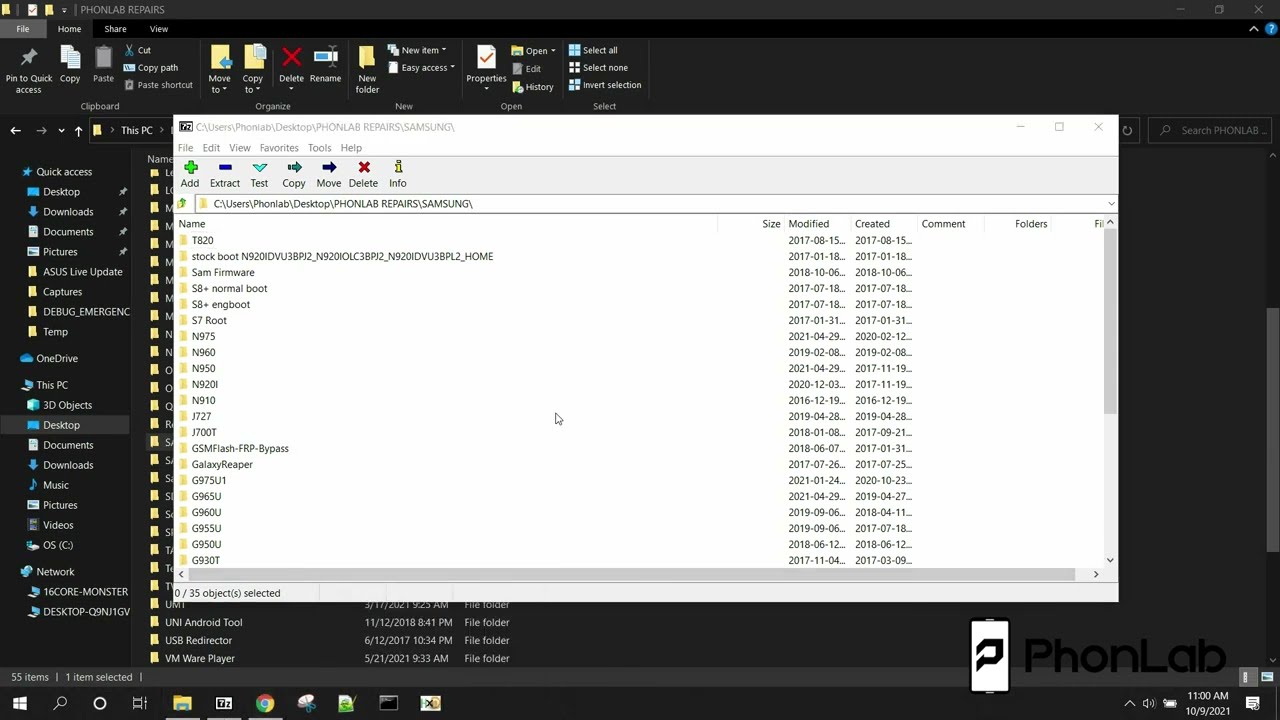Click the Move icon in 7-Zip toolbar
Image resolution: width=1280 pixels, height=720 pixels.
[329, 174]
